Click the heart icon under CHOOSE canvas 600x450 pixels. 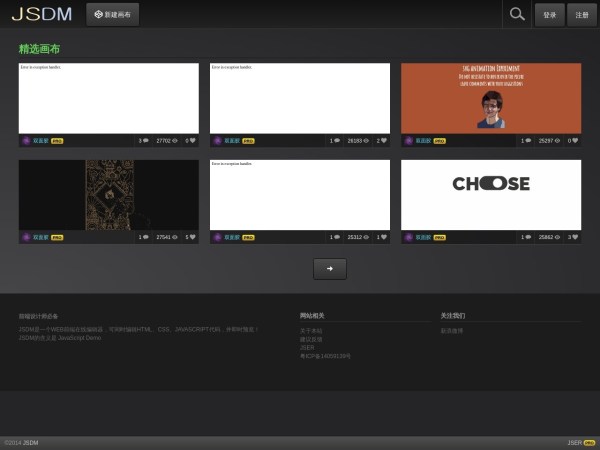[x=576, y=237]
